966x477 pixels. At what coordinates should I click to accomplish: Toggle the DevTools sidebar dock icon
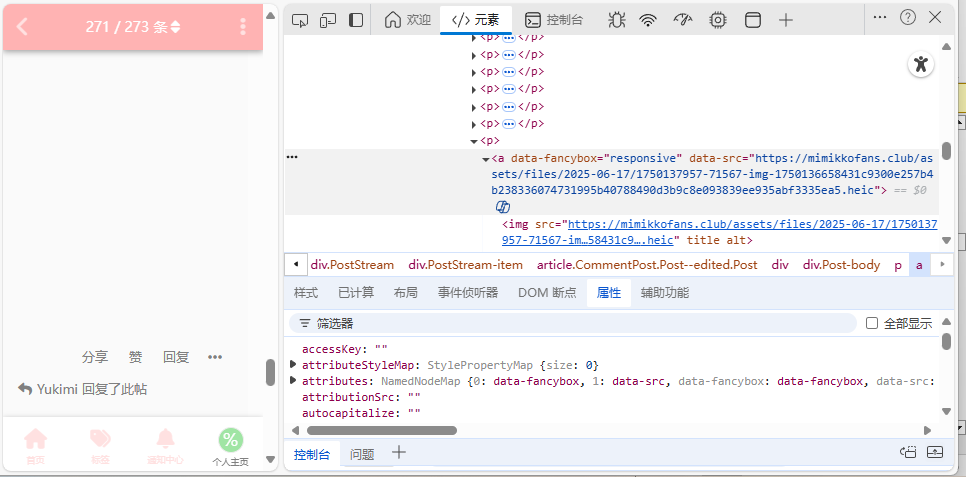pyautogui.click(x=356, y=19)
